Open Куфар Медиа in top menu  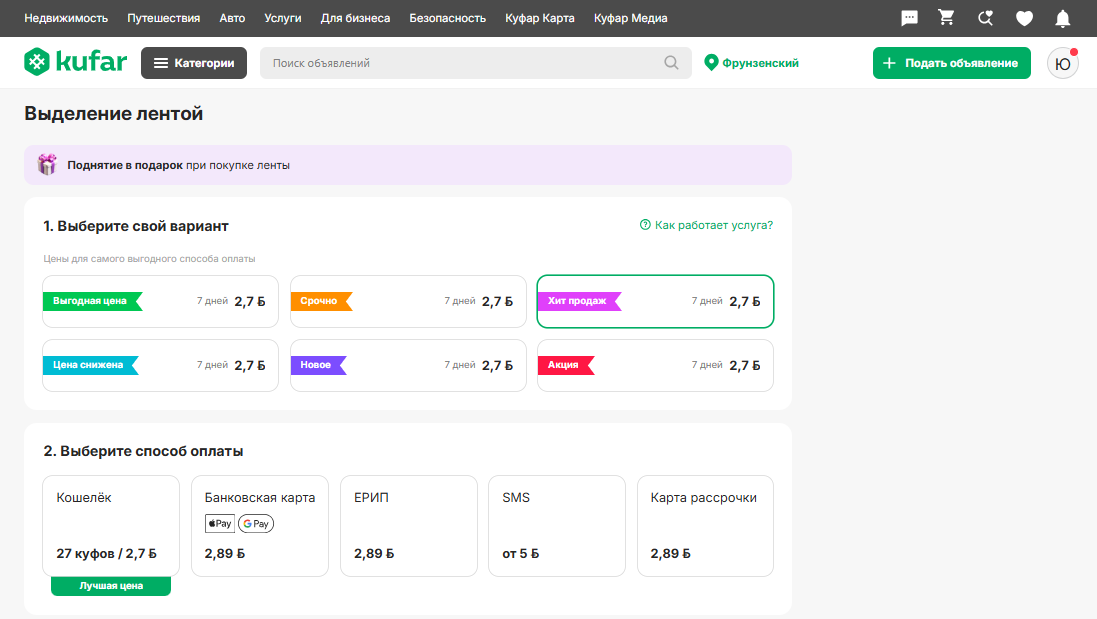[x=630, y=18]
